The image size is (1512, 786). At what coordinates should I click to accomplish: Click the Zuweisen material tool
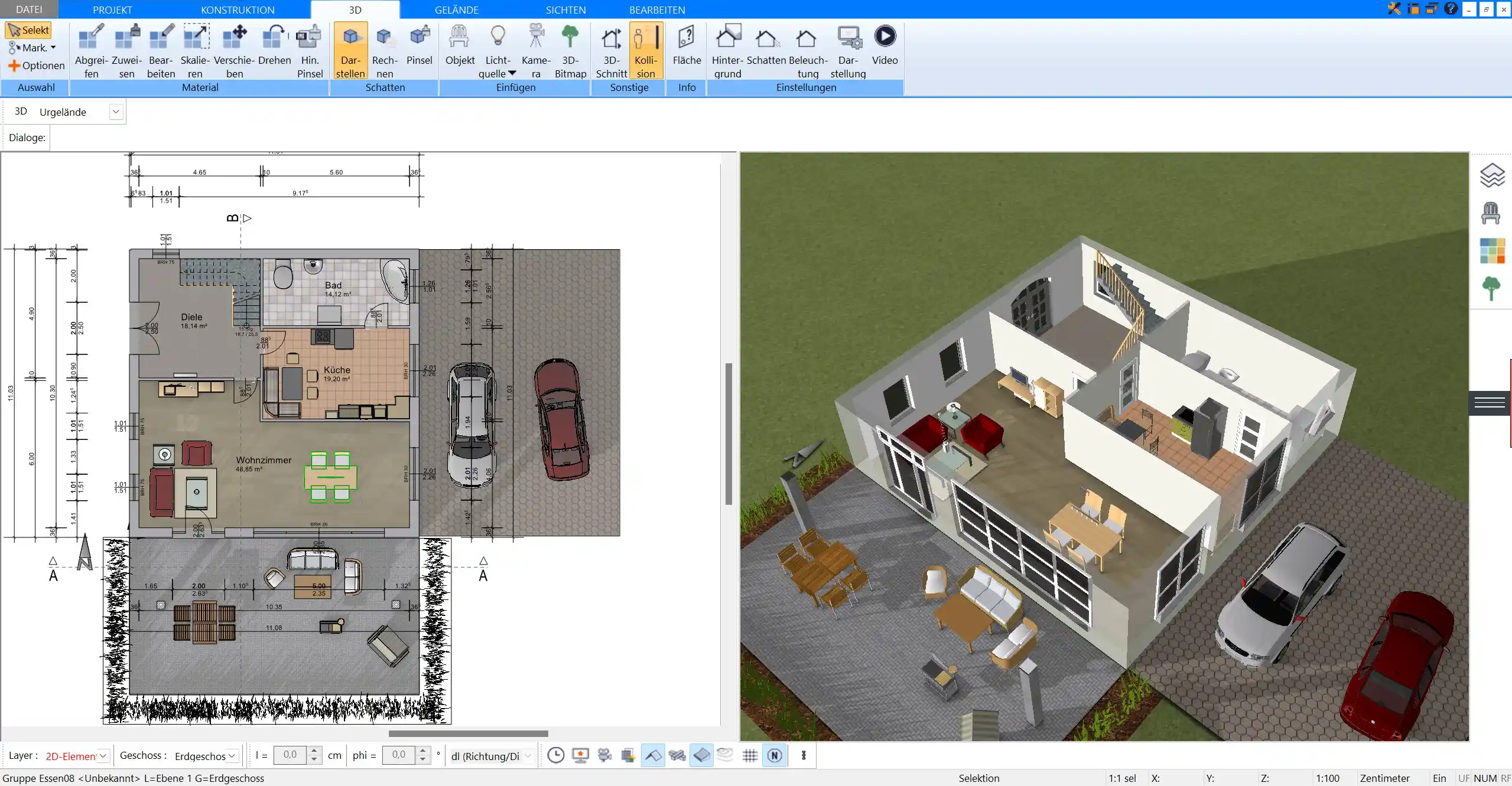pos(126,51)
